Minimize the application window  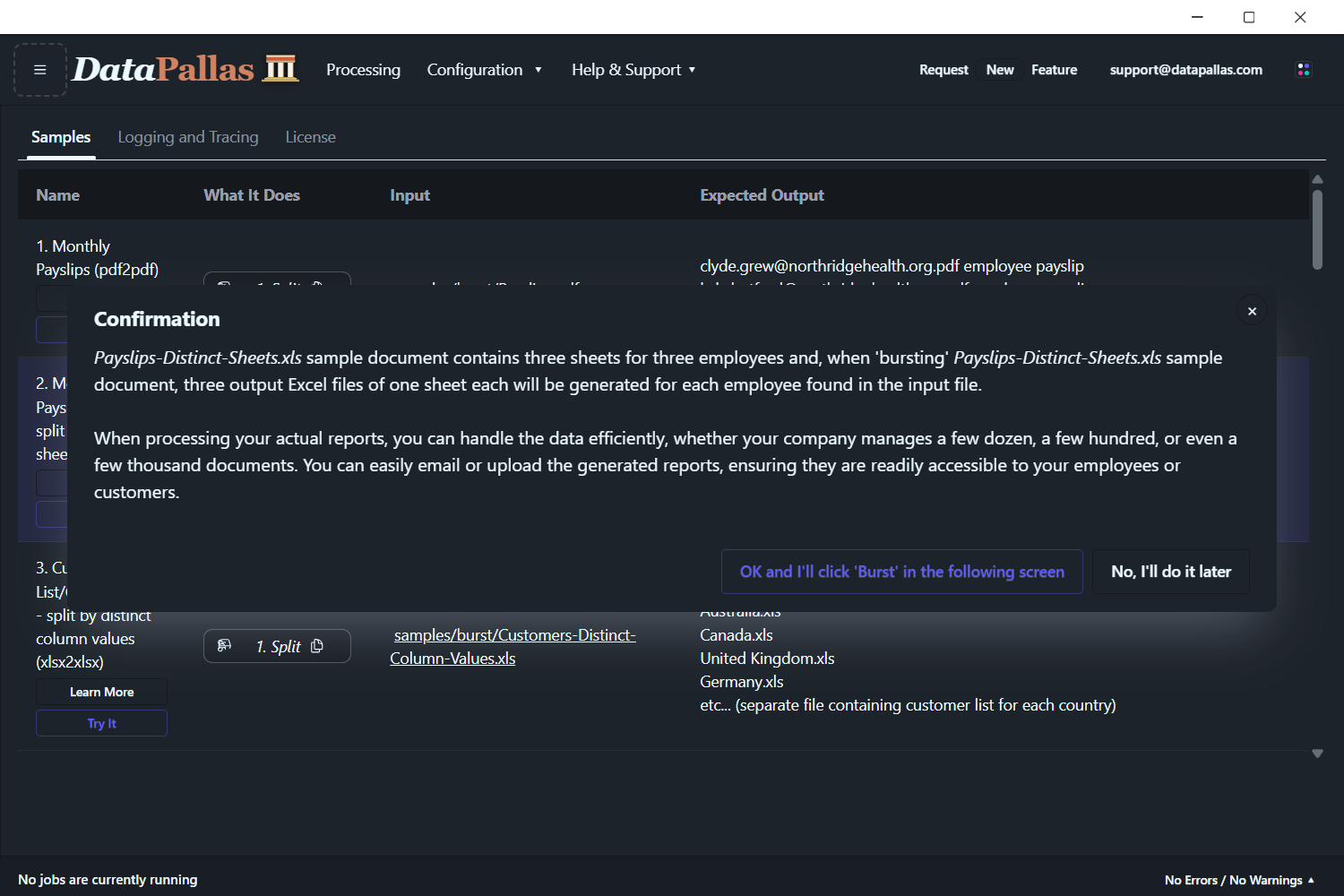click(1197, 17)
